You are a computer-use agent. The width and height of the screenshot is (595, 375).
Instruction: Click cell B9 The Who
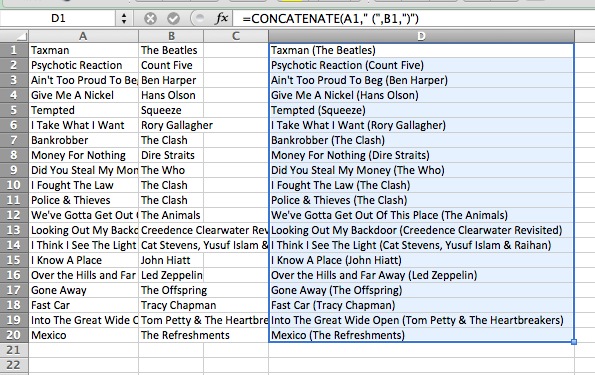point(171,170)
